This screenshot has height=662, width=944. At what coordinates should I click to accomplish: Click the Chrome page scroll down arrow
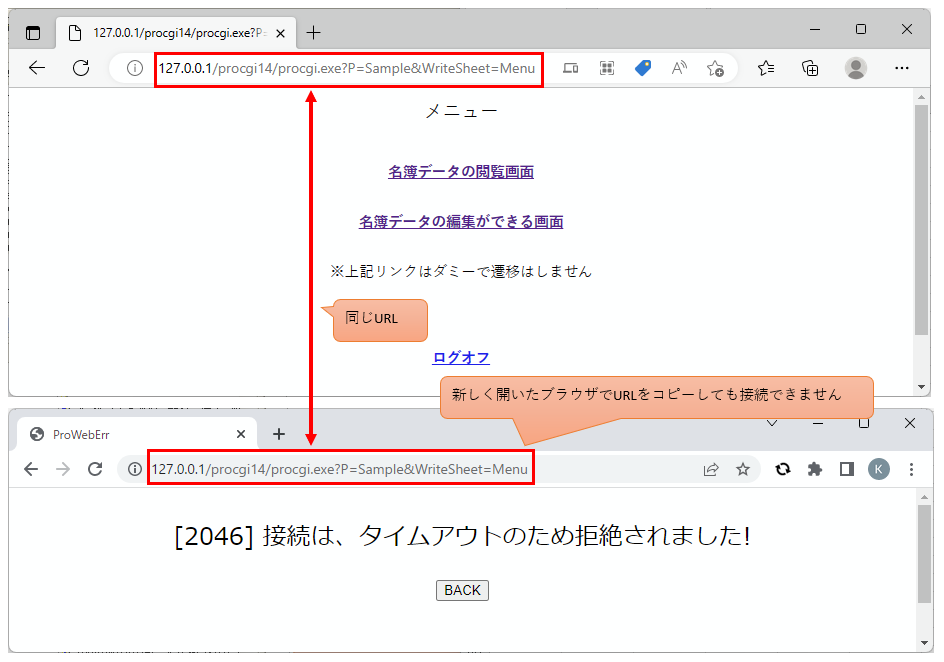(924, 643)
